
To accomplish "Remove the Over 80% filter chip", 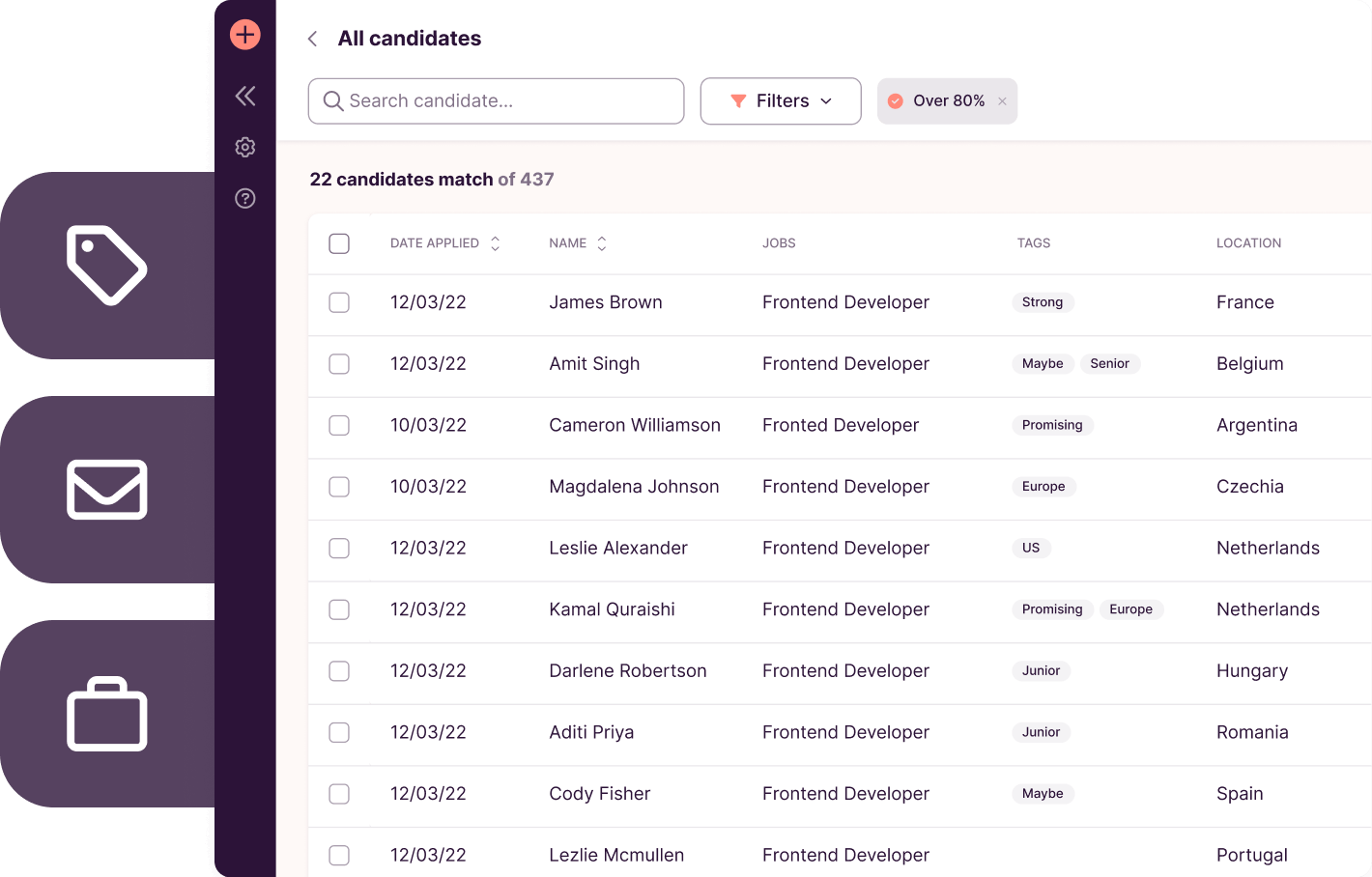I will click(x=1003, y=101).
